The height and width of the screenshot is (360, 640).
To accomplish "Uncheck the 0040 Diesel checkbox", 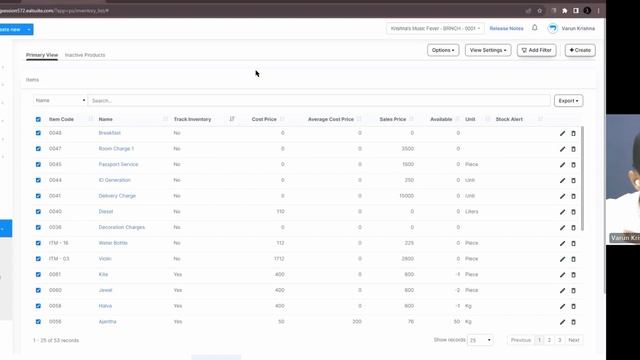I will (38, 211).
